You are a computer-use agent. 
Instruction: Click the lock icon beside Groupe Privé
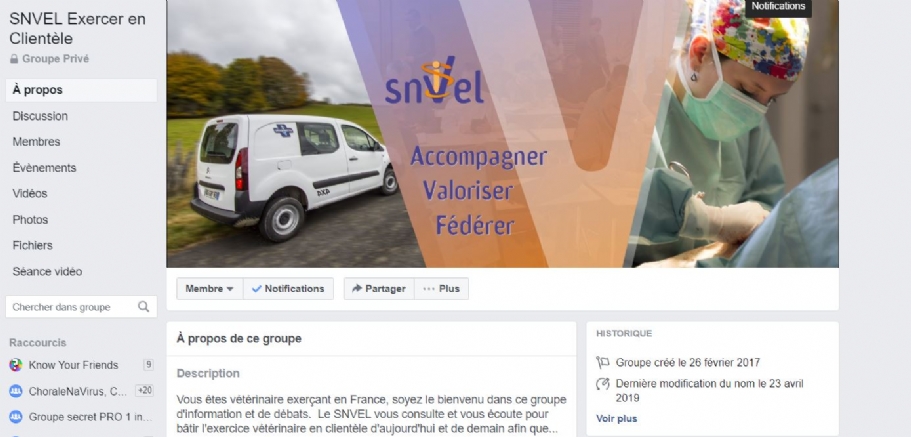(x=14, y=59)
